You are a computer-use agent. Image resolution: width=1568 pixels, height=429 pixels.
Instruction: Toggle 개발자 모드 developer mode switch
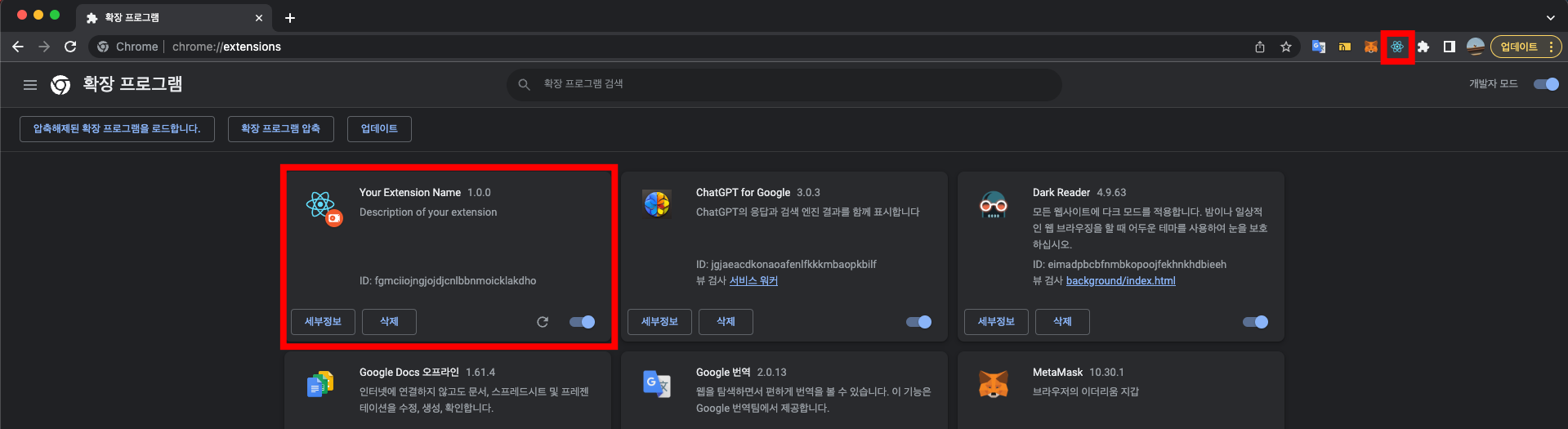(1546, 84)
